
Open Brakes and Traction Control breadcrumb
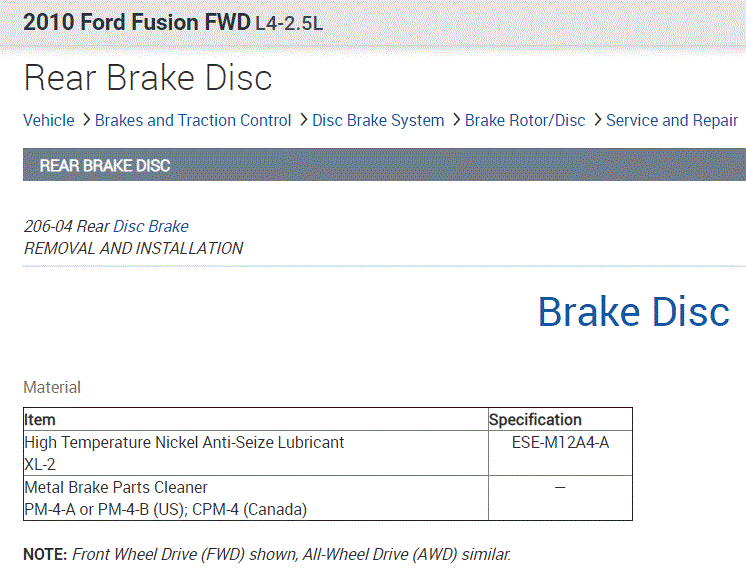point(193,120)
